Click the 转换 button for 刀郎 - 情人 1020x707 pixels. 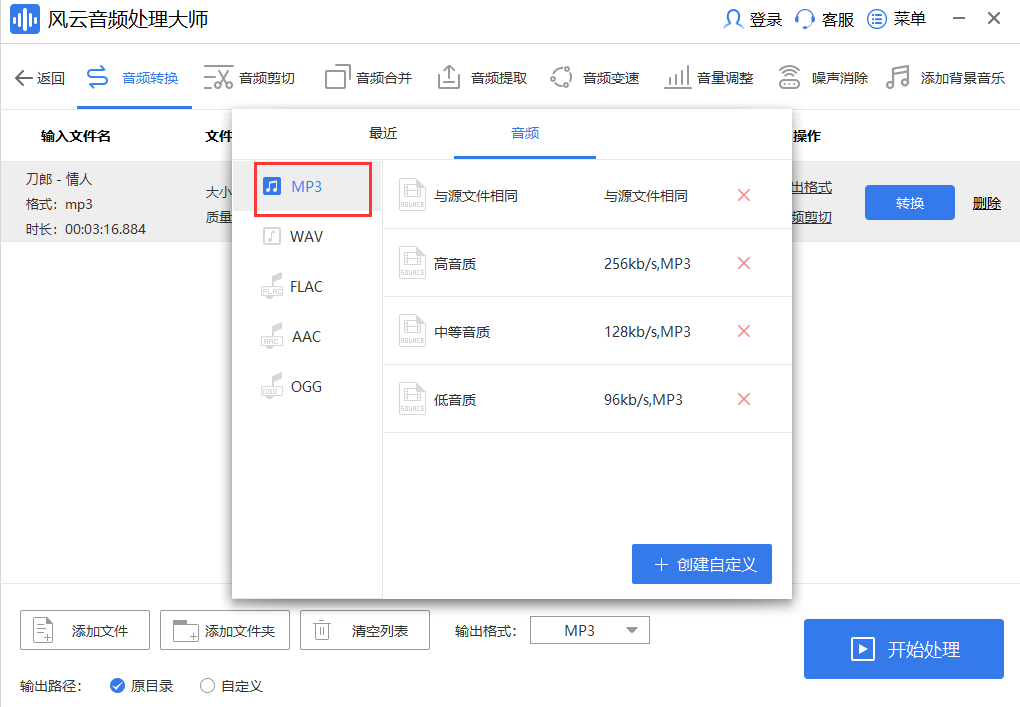909,203
